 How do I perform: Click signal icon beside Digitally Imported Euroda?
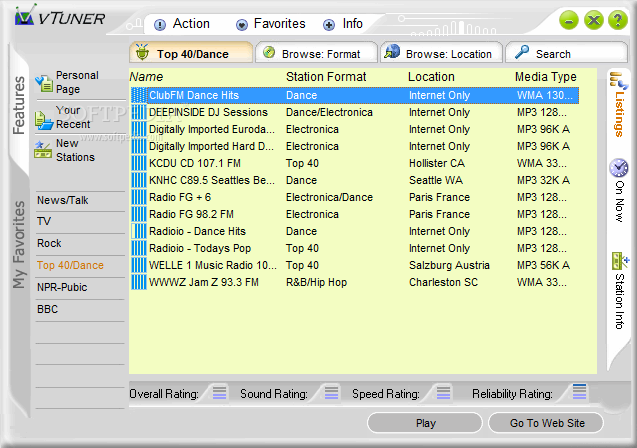click(139, 129)
